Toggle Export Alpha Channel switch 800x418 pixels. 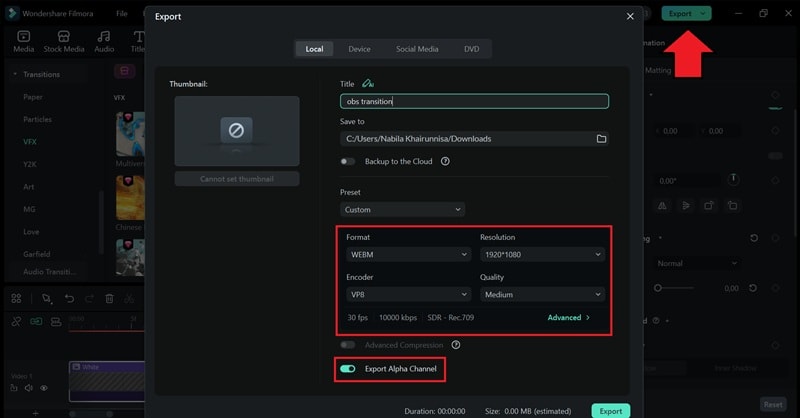tap(347, 368)
